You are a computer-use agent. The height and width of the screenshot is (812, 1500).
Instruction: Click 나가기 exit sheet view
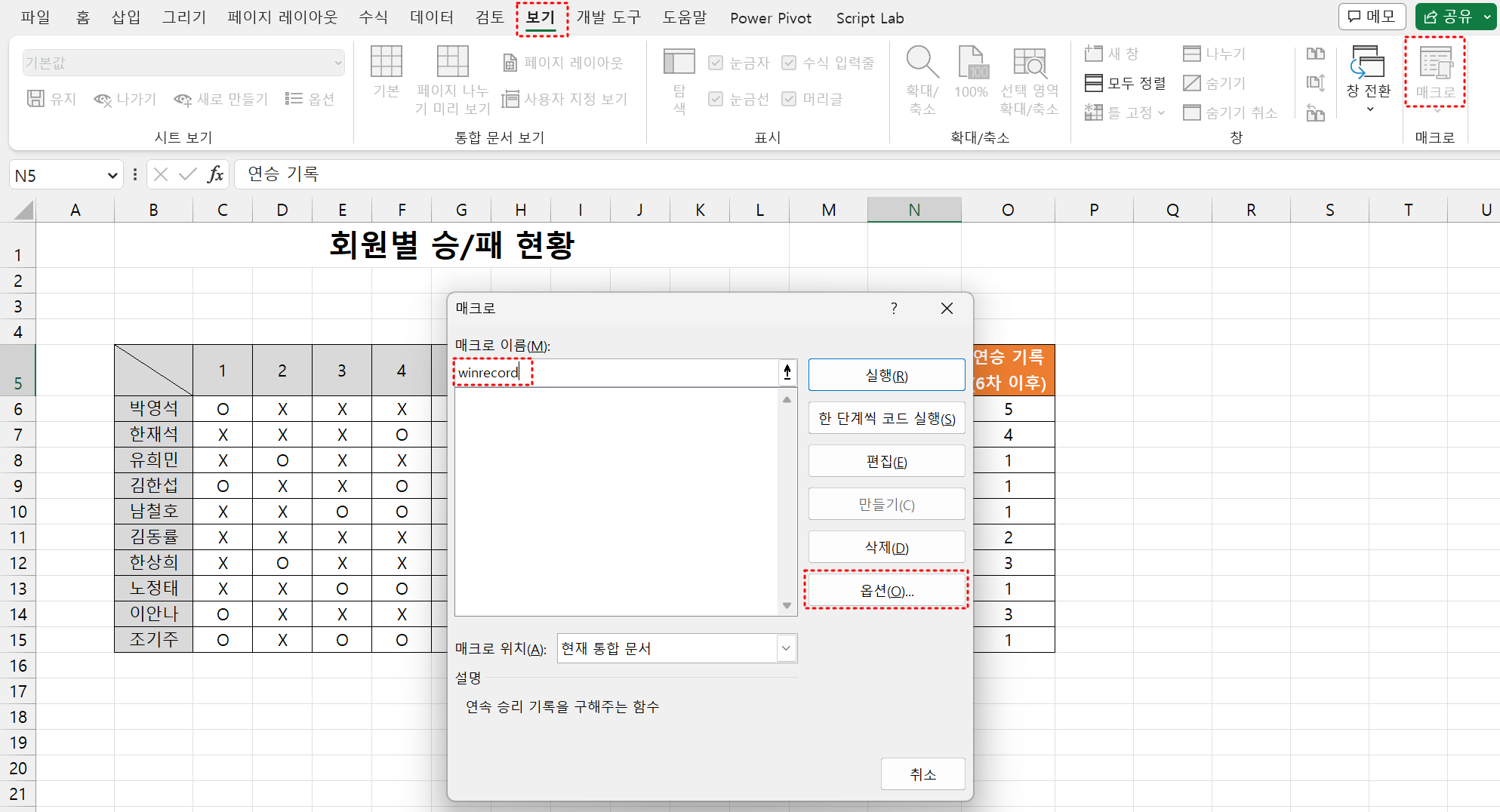coord(125,99)
